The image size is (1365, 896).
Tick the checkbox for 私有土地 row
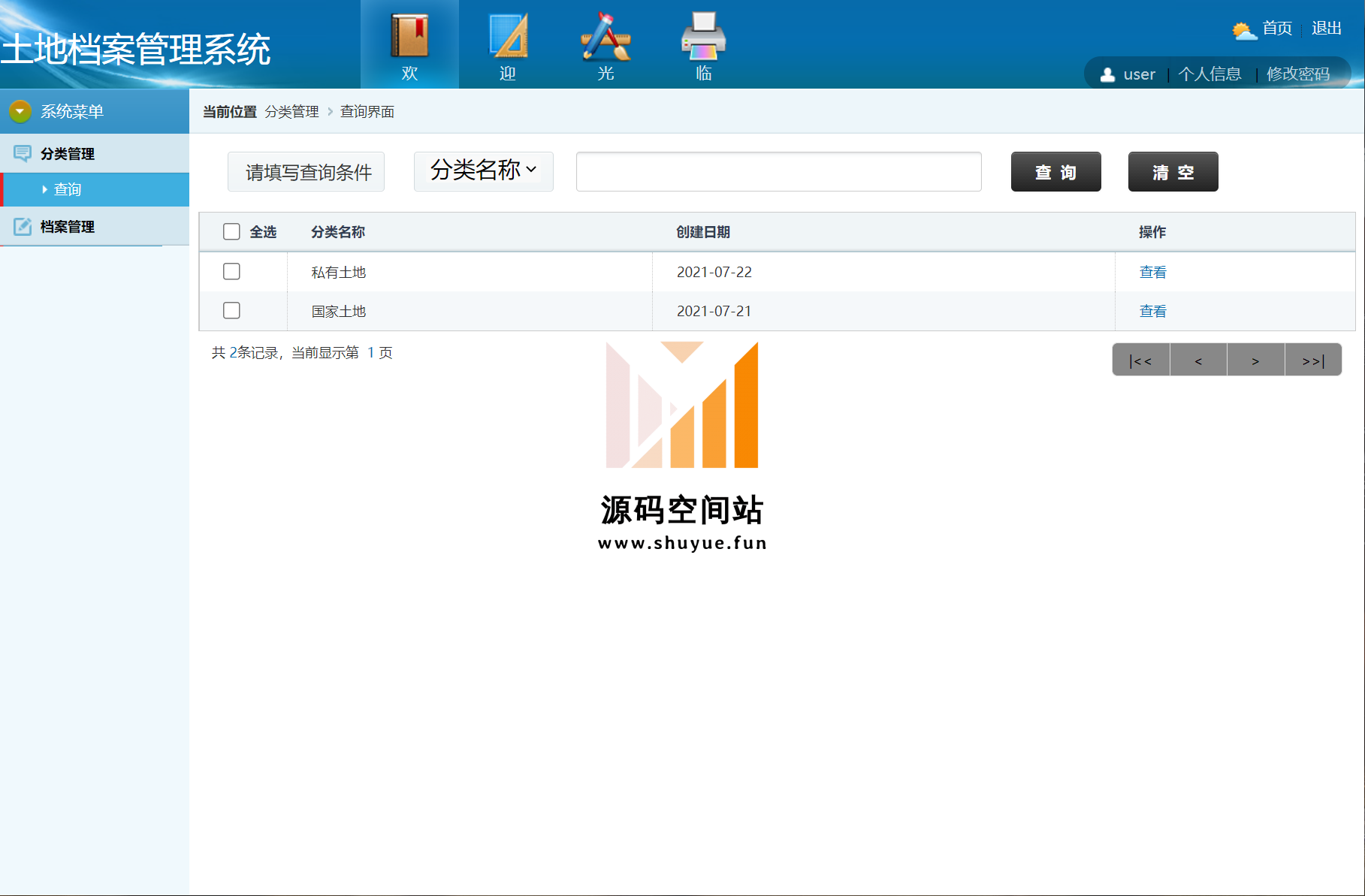(x=231, y=271)
